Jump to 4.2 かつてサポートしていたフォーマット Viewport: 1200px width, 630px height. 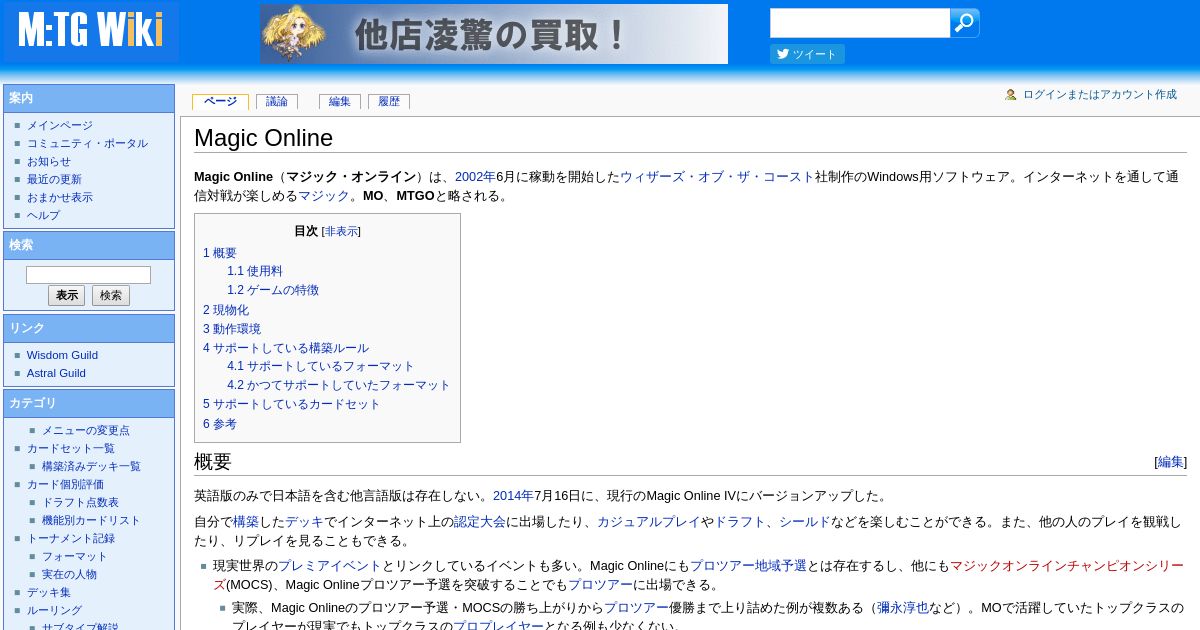pos(339,385)
